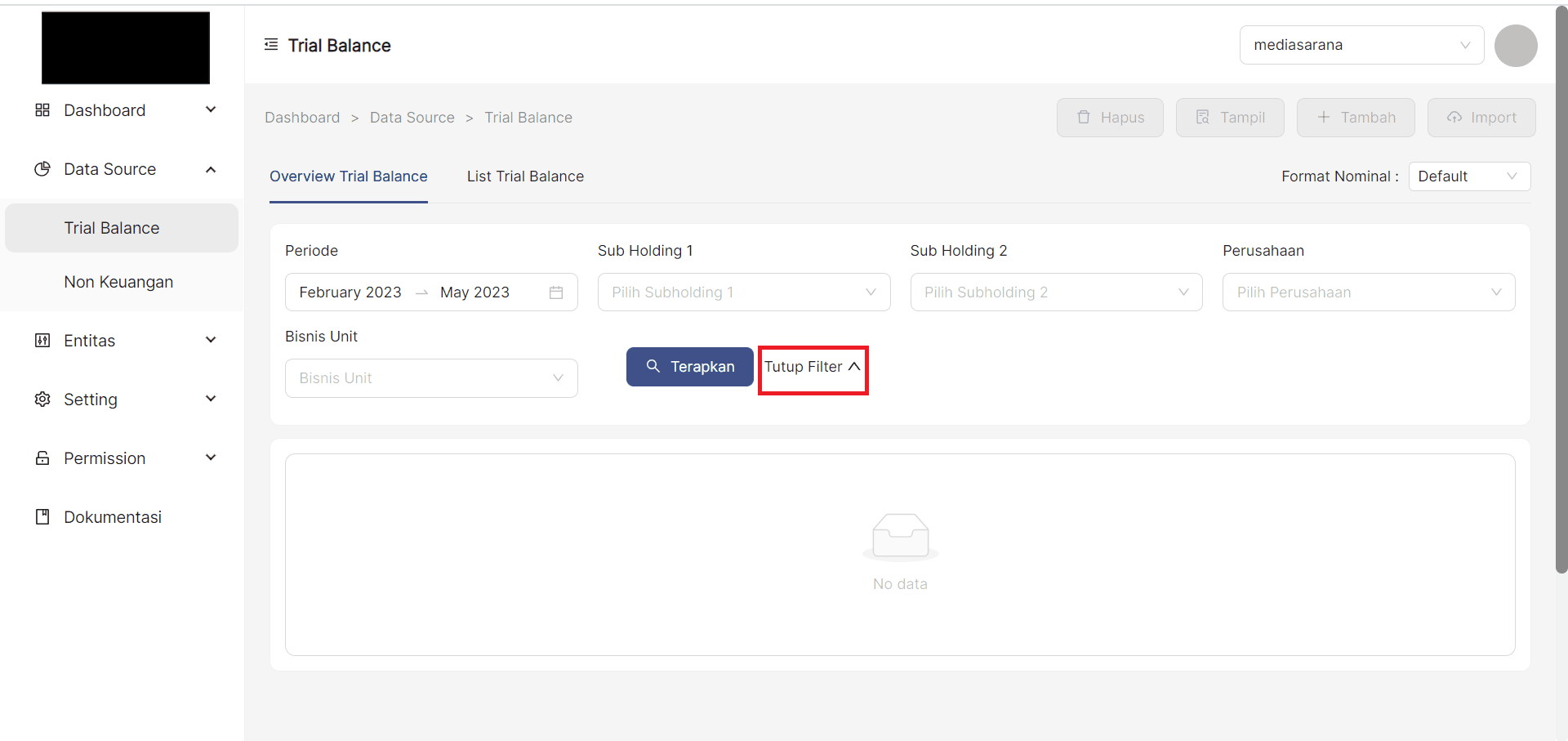
Task: Open the Pilih Subholding 1 dropdown
Action: pos(743,292)
